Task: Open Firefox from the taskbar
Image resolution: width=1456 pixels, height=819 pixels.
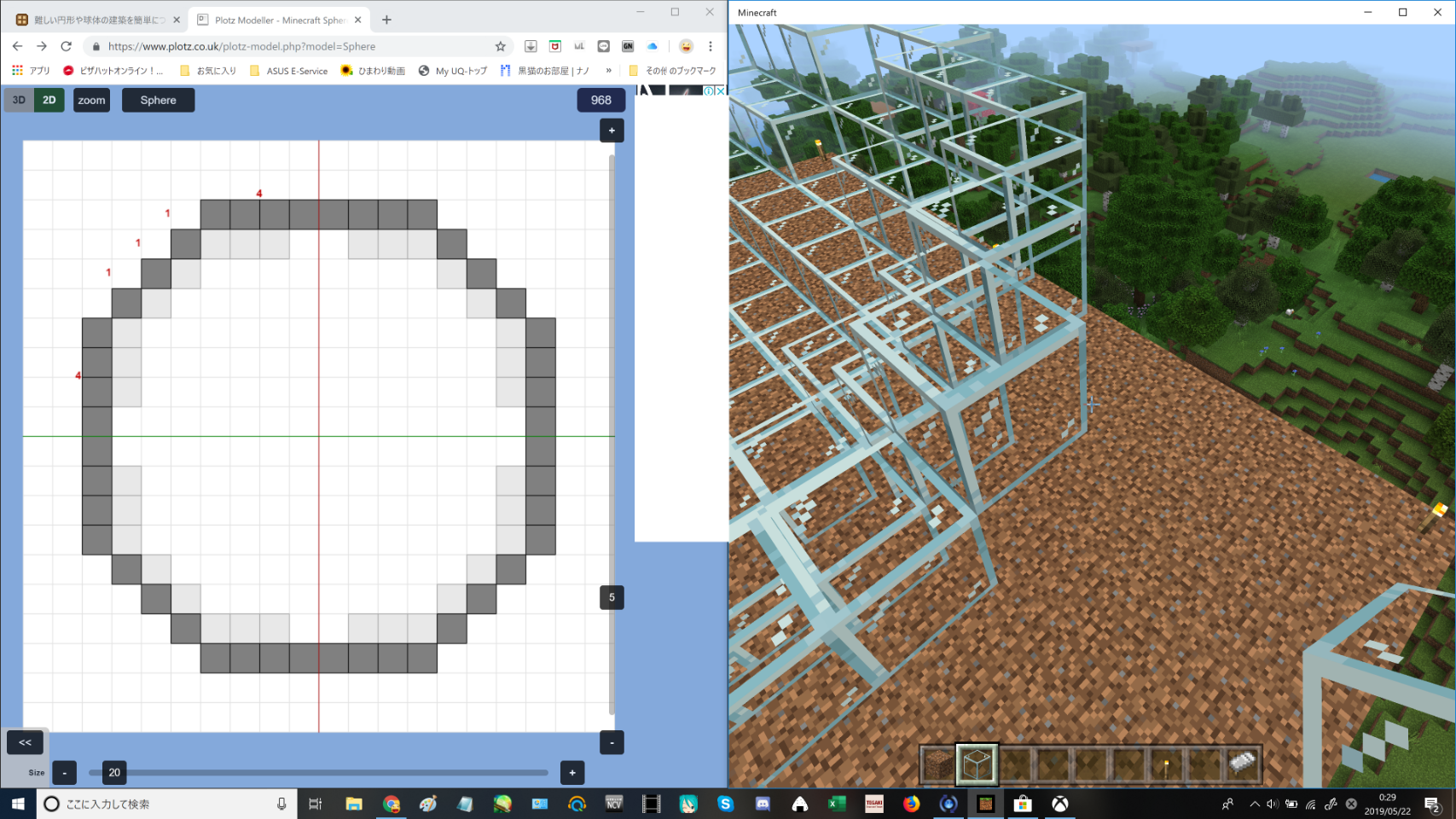Action: coord(911,804)
